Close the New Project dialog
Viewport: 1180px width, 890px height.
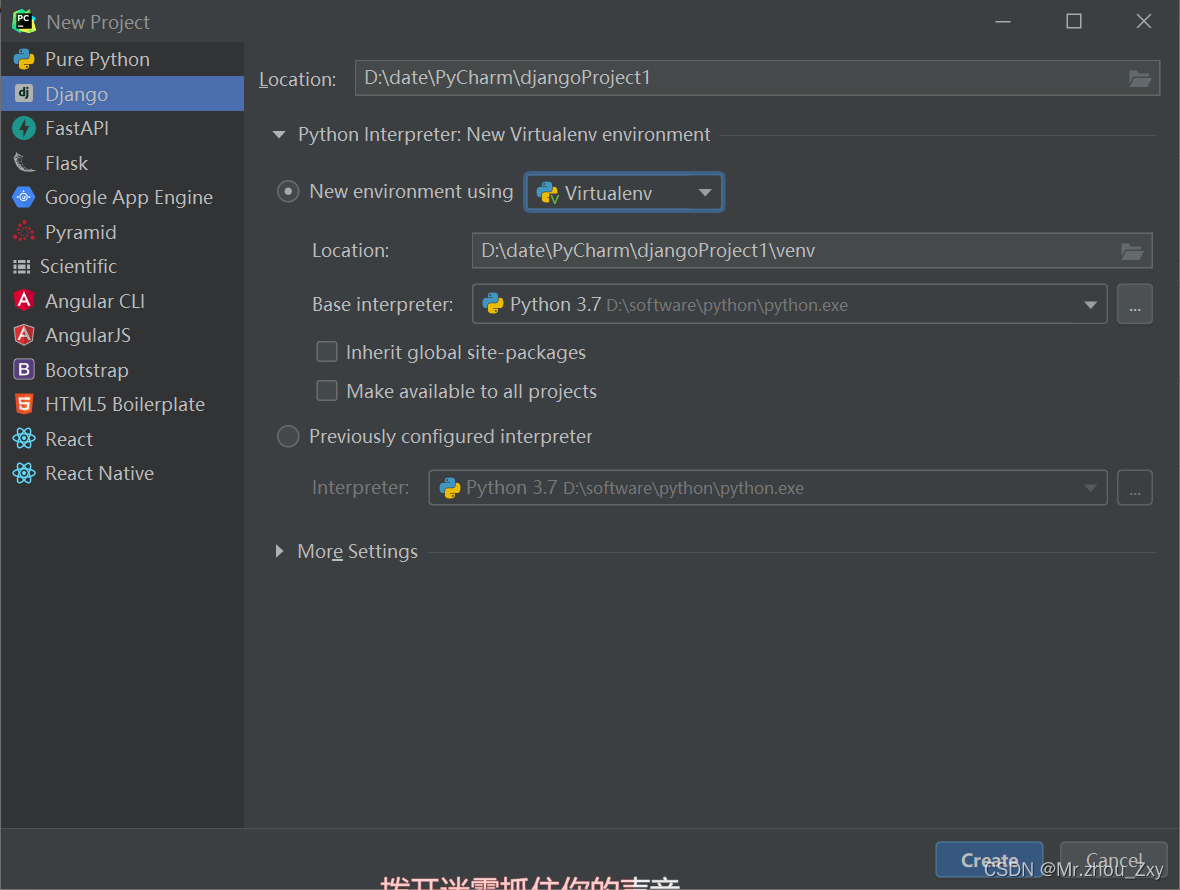click(x=1144, y=21)
